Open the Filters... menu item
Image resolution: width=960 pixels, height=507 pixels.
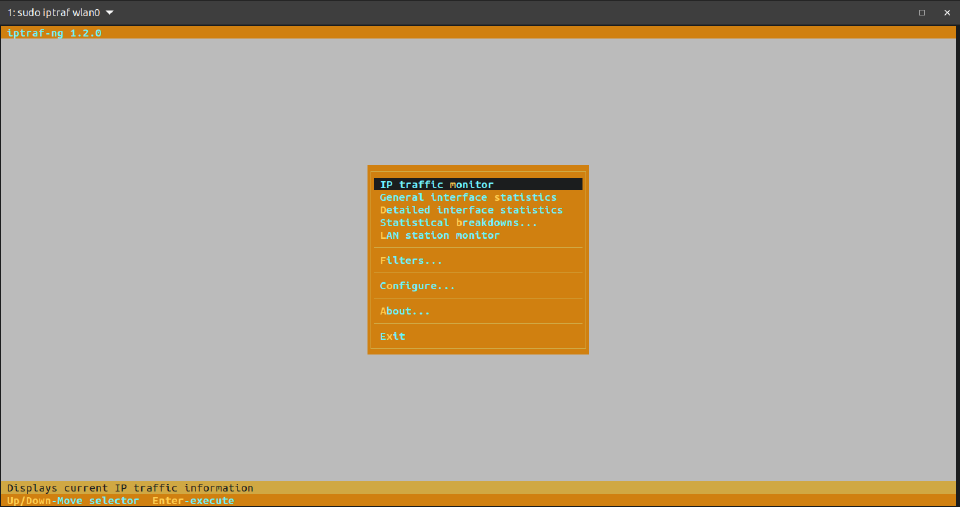410,261
